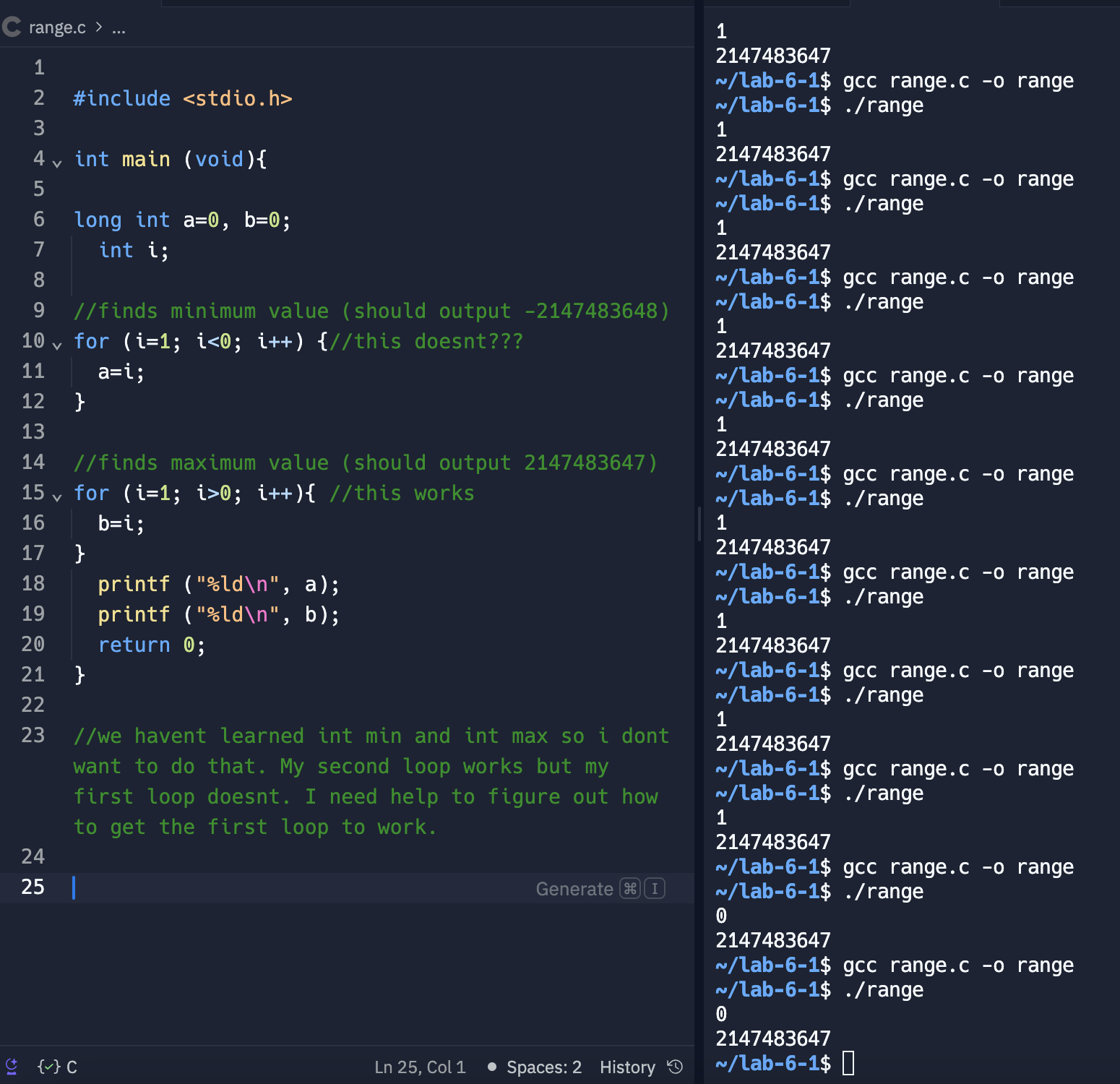This screenshot has width=1120, height=1084.
Task: Click the keyboard shortcut badge next to Generate
Action: pos(642,888)
